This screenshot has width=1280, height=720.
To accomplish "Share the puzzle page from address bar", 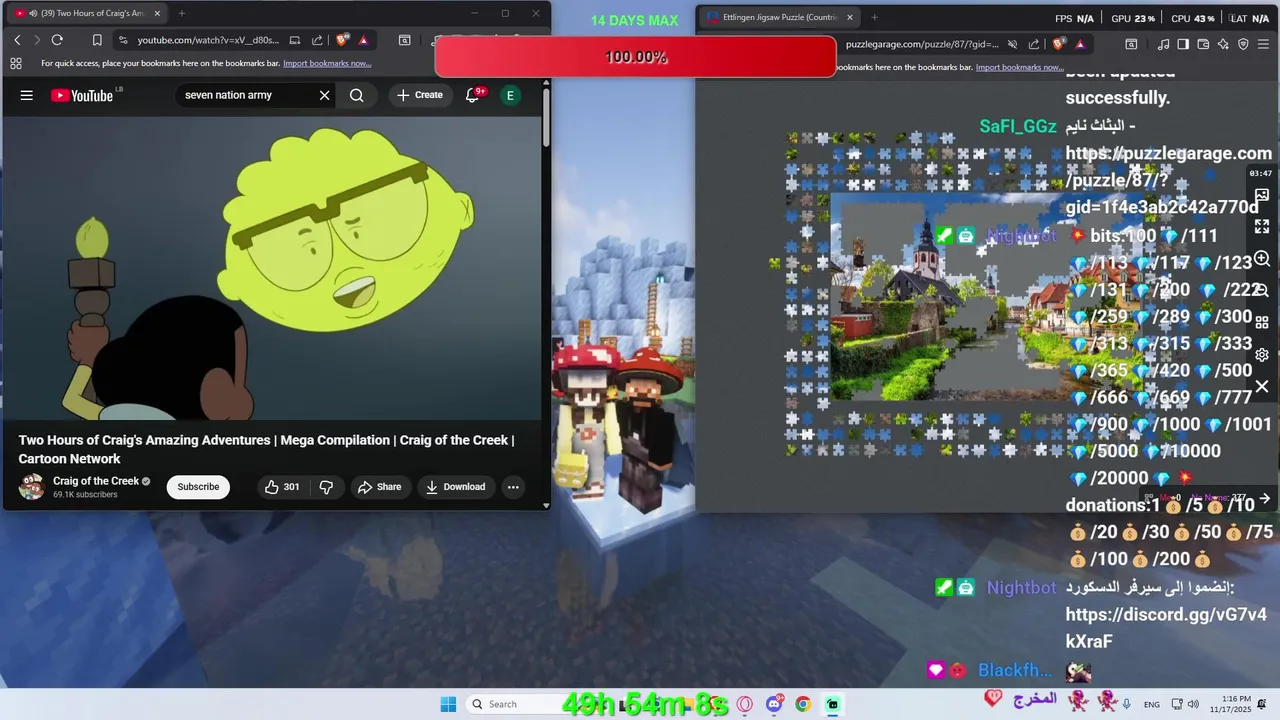I will [x=1034, y=44].
